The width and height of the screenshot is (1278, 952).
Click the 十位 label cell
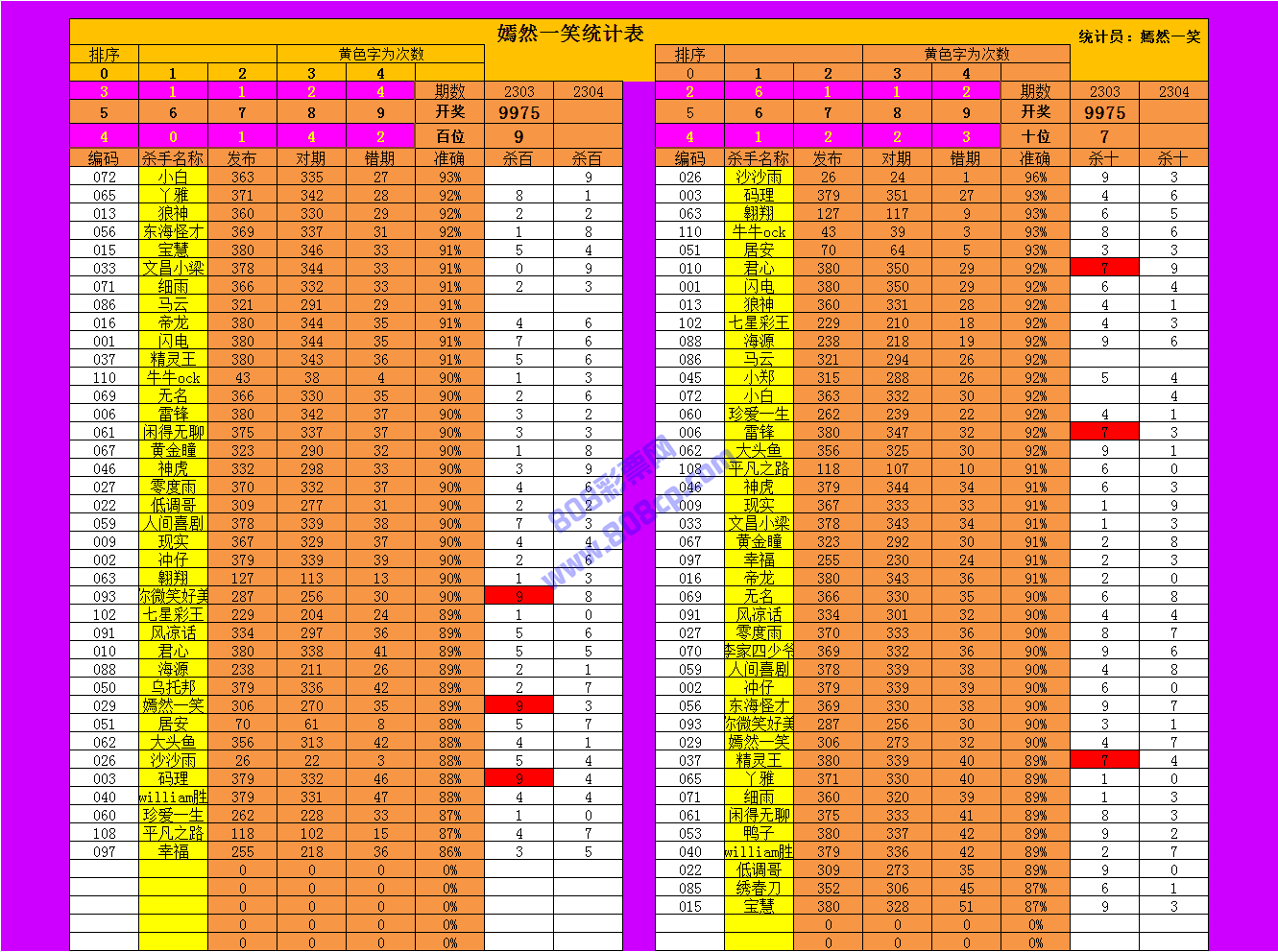[x=1035, y=136]
